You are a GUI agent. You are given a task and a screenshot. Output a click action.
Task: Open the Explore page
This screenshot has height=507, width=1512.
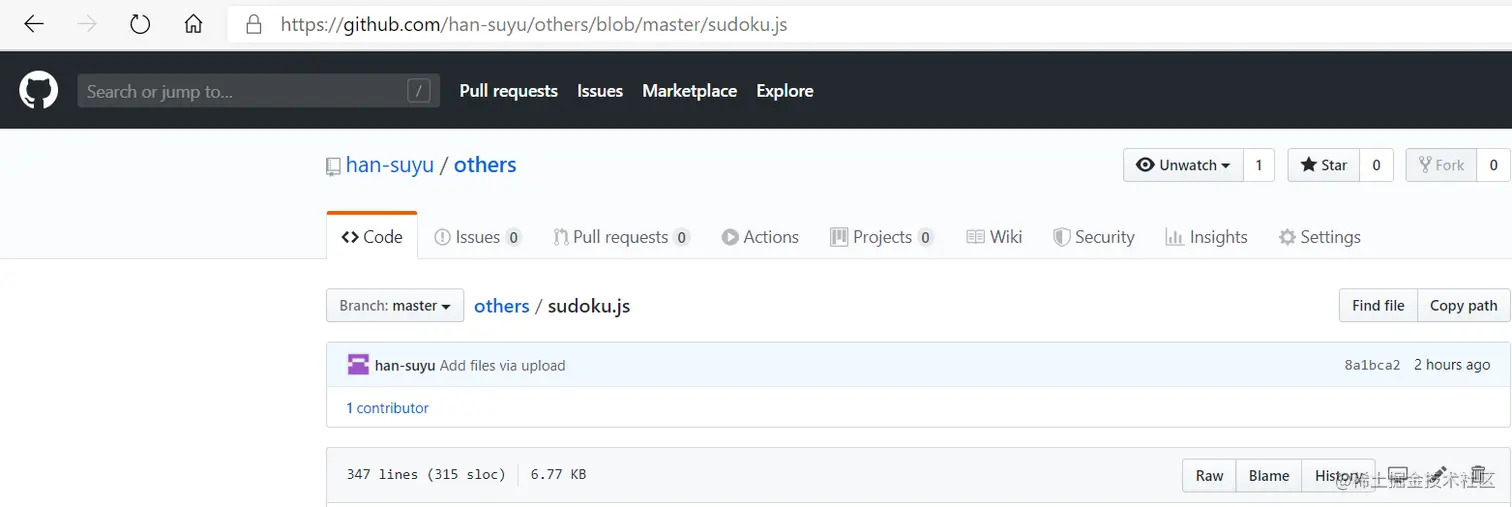[x=785, y=91]
